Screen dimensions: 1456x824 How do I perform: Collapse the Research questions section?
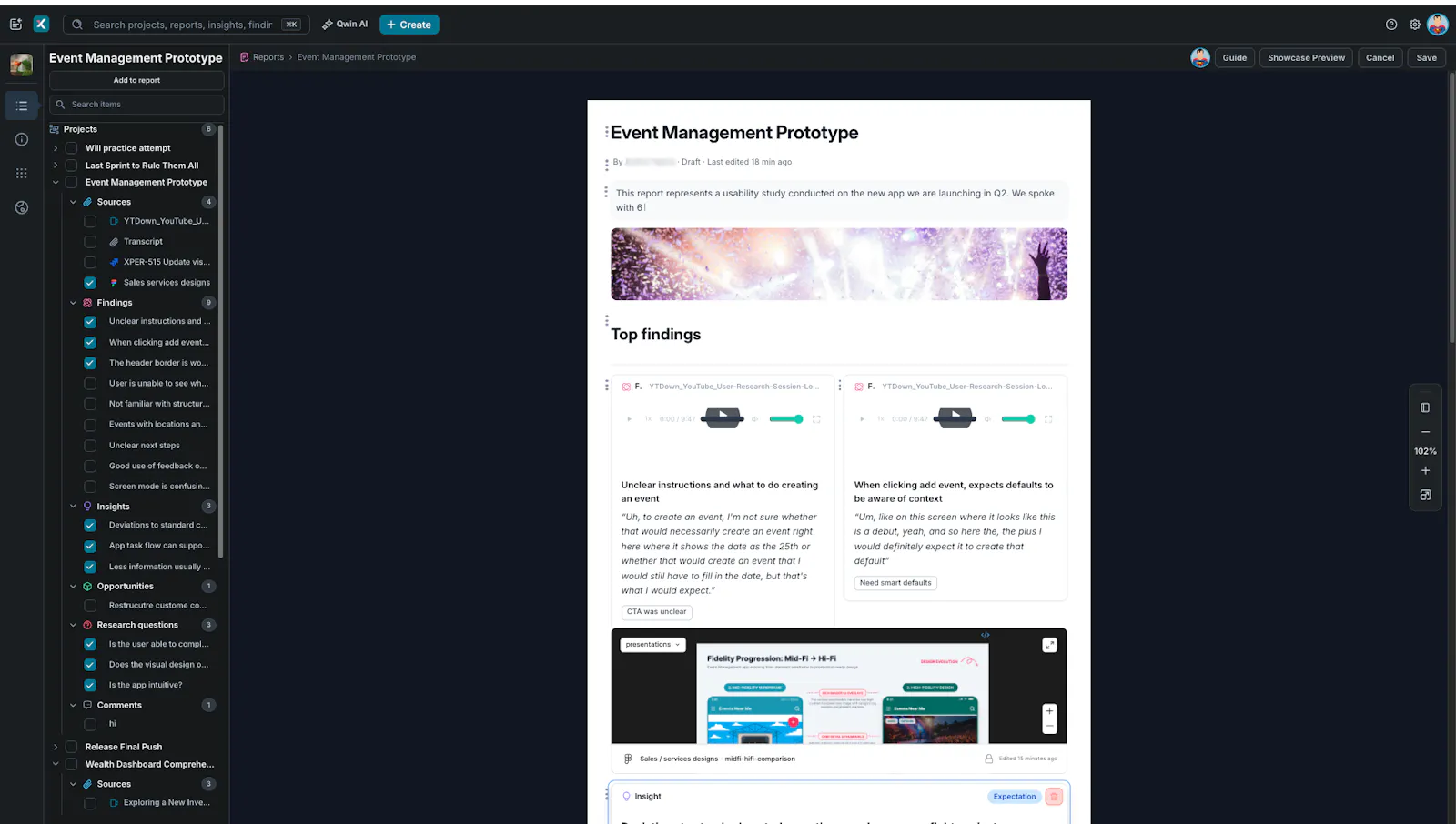74,626
